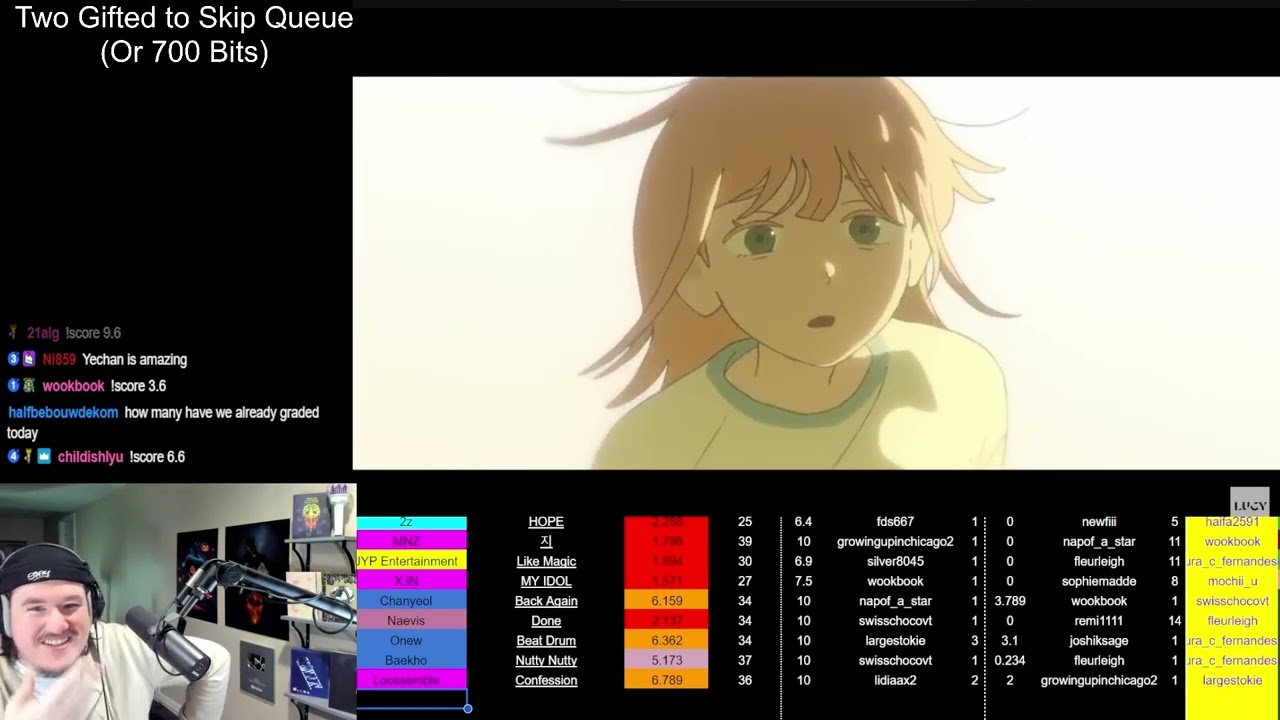Click childishlyu's blue number 4 badge
1280x720 pixels.
click(x=13, y=456)
